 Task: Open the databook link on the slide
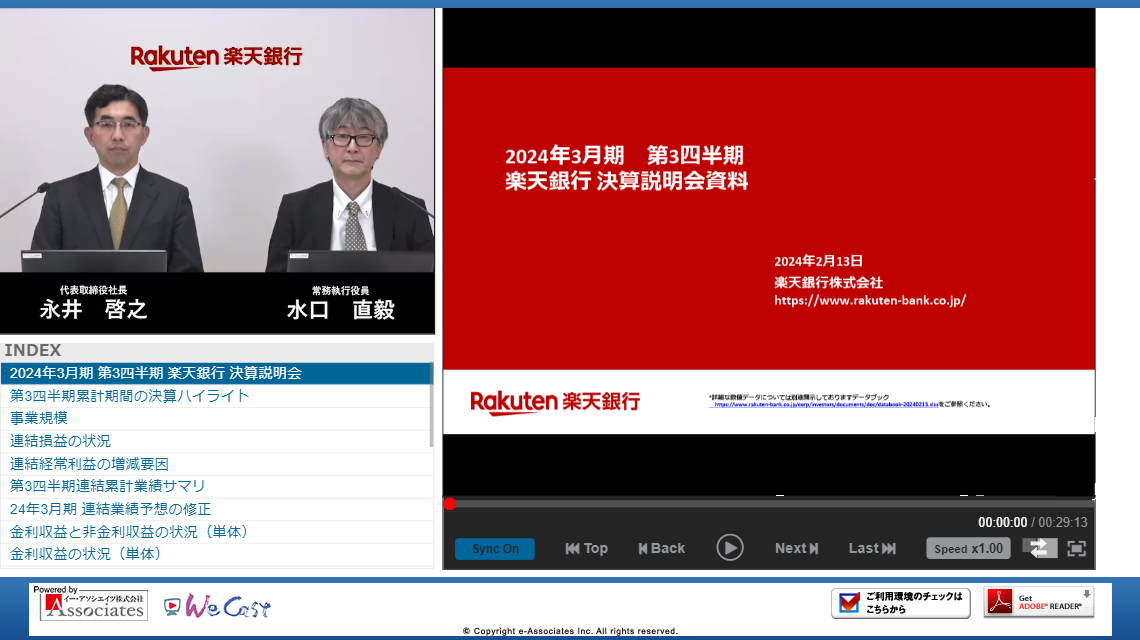tap(826, 405)
